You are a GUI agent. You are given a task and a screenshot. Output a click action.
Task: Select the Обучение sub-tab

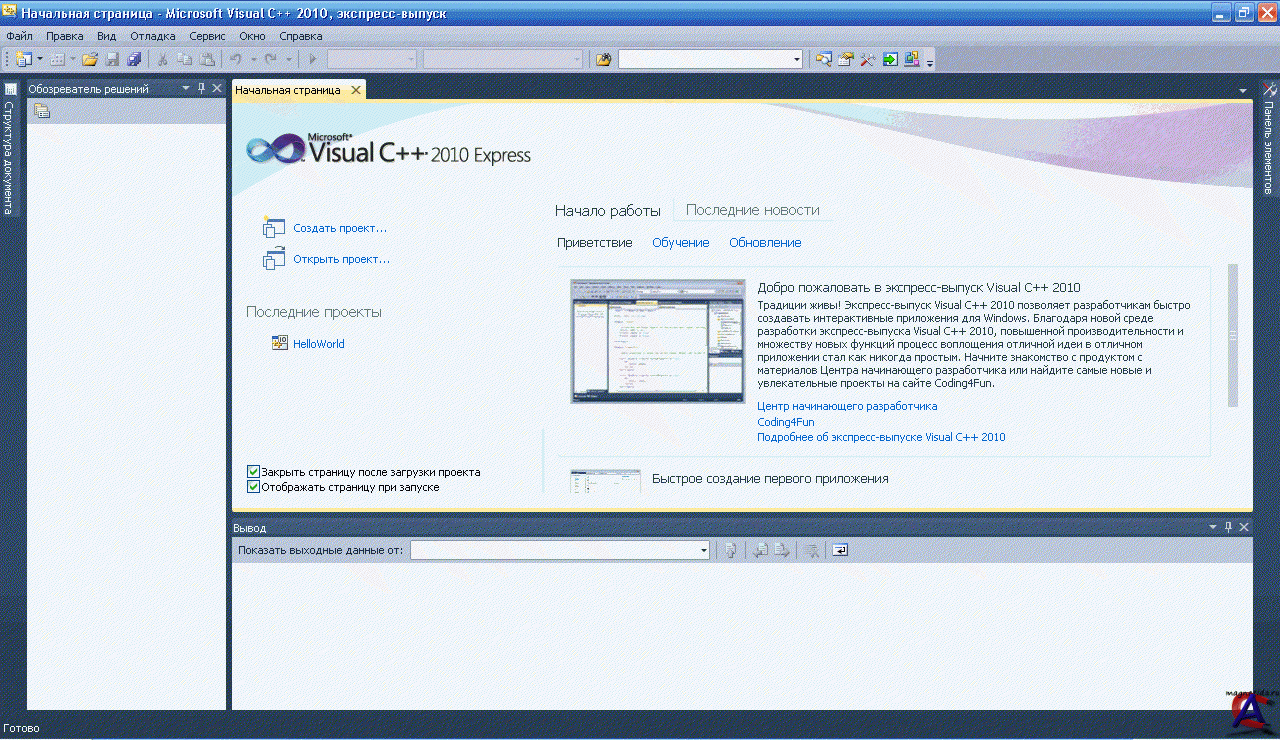pyautogui.click(x=680, y=243)
